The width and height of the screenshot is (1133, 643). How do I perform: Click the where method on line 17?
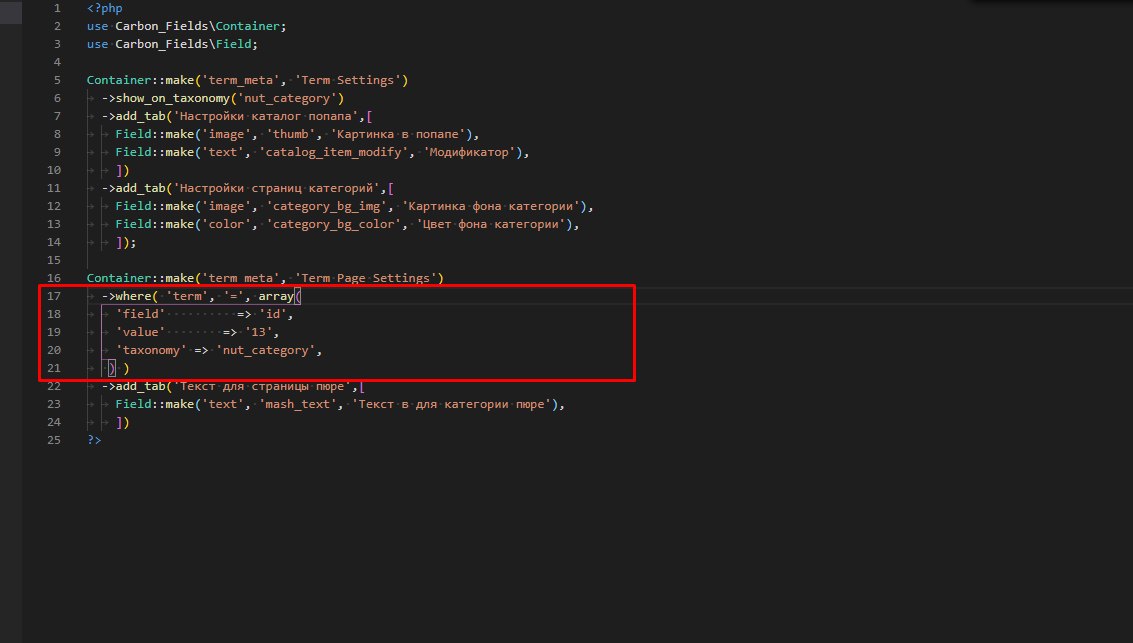tap(133, 296)
